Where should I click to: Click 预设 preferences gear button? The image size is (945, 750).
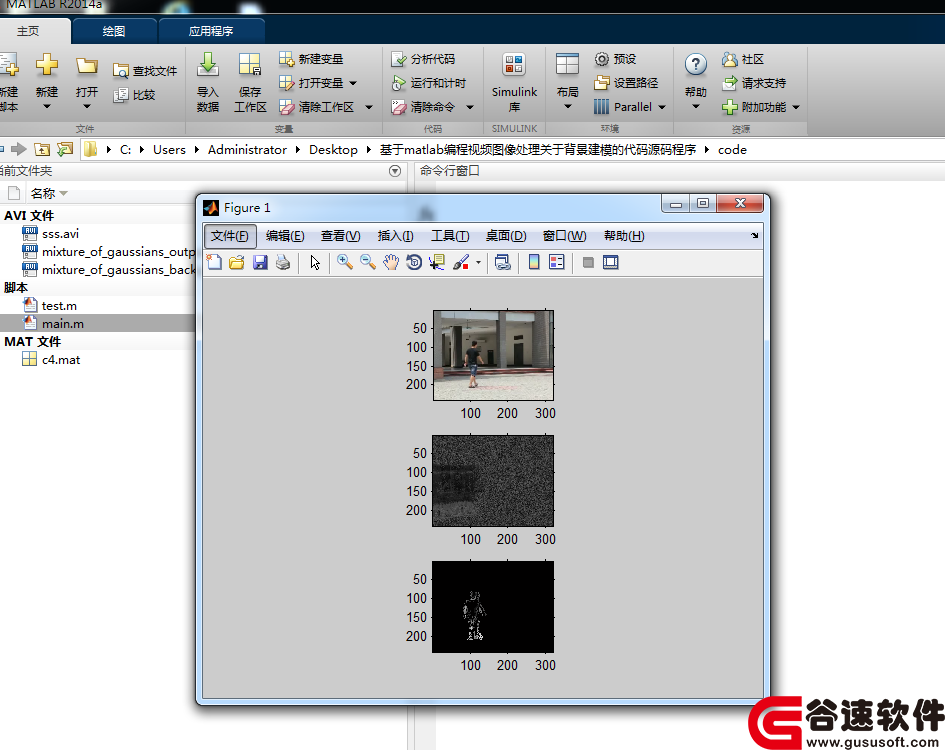pyautogui.click(x=615, y=59)
